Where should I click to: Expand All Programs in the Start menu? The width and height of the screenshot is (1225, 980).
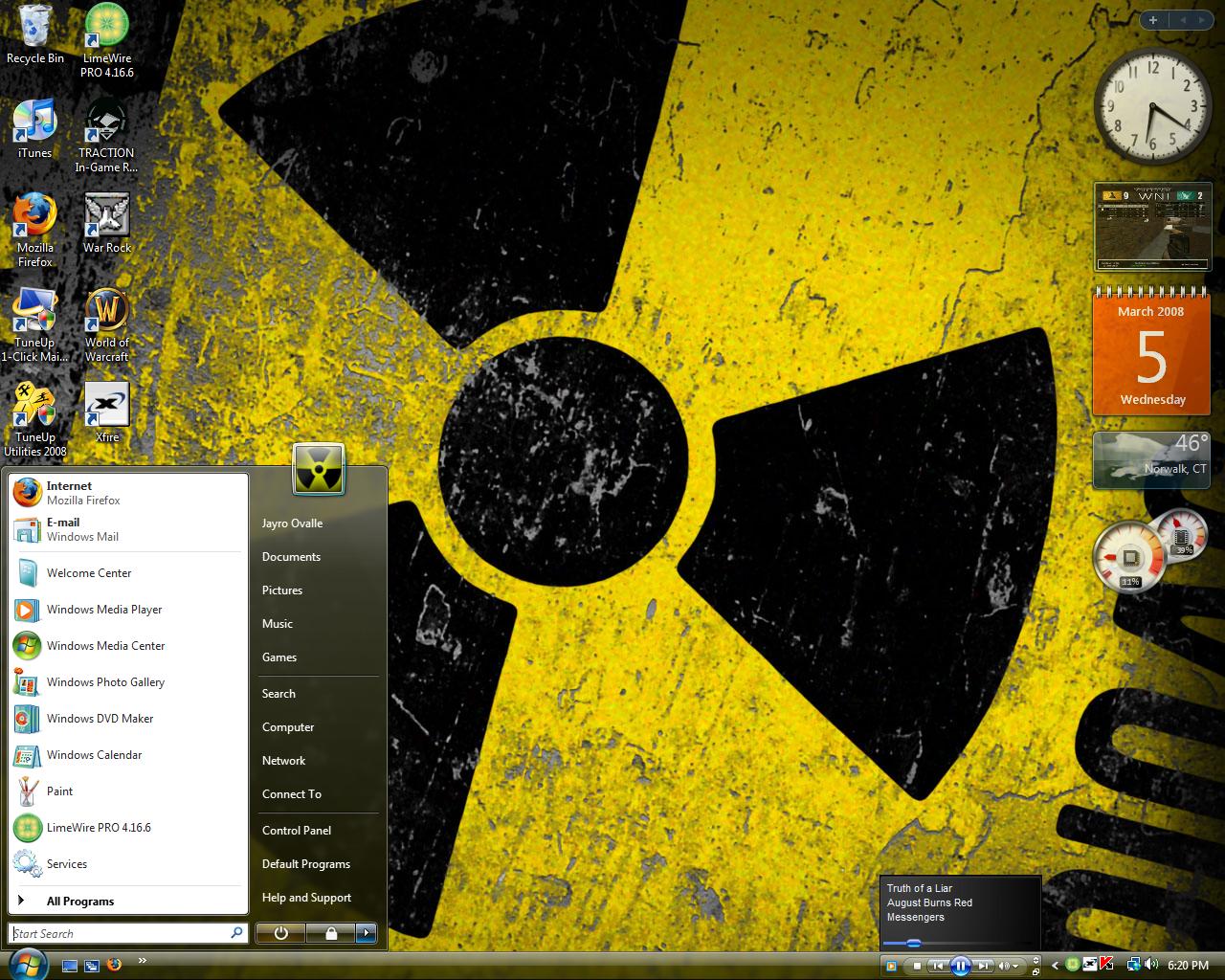129,901
